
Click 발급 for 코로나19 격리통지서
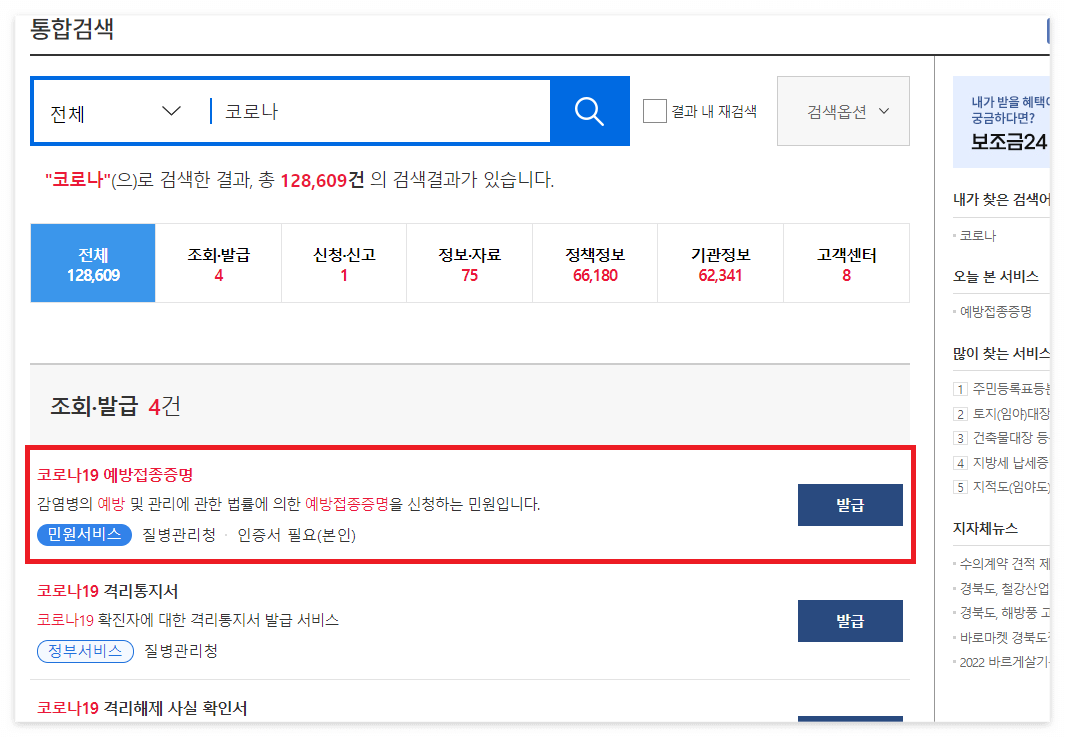(849, 621)
